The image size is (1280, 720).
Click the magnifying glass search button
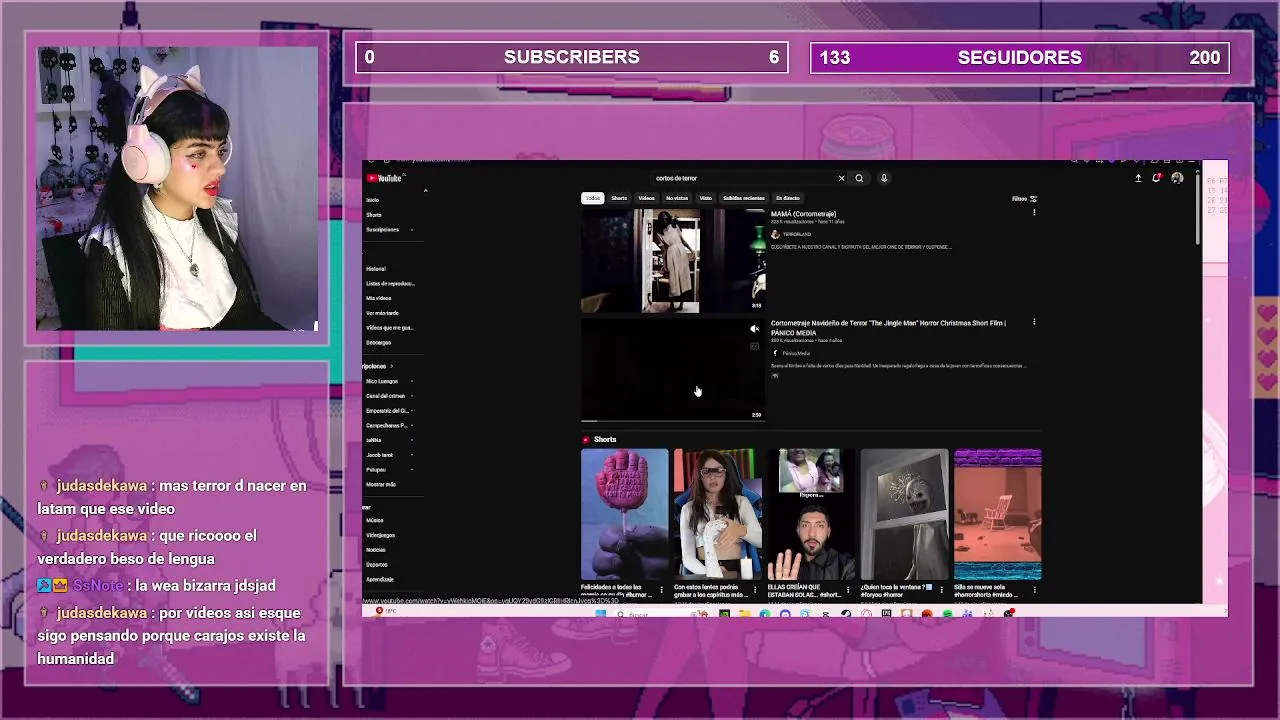pos(859,178)
